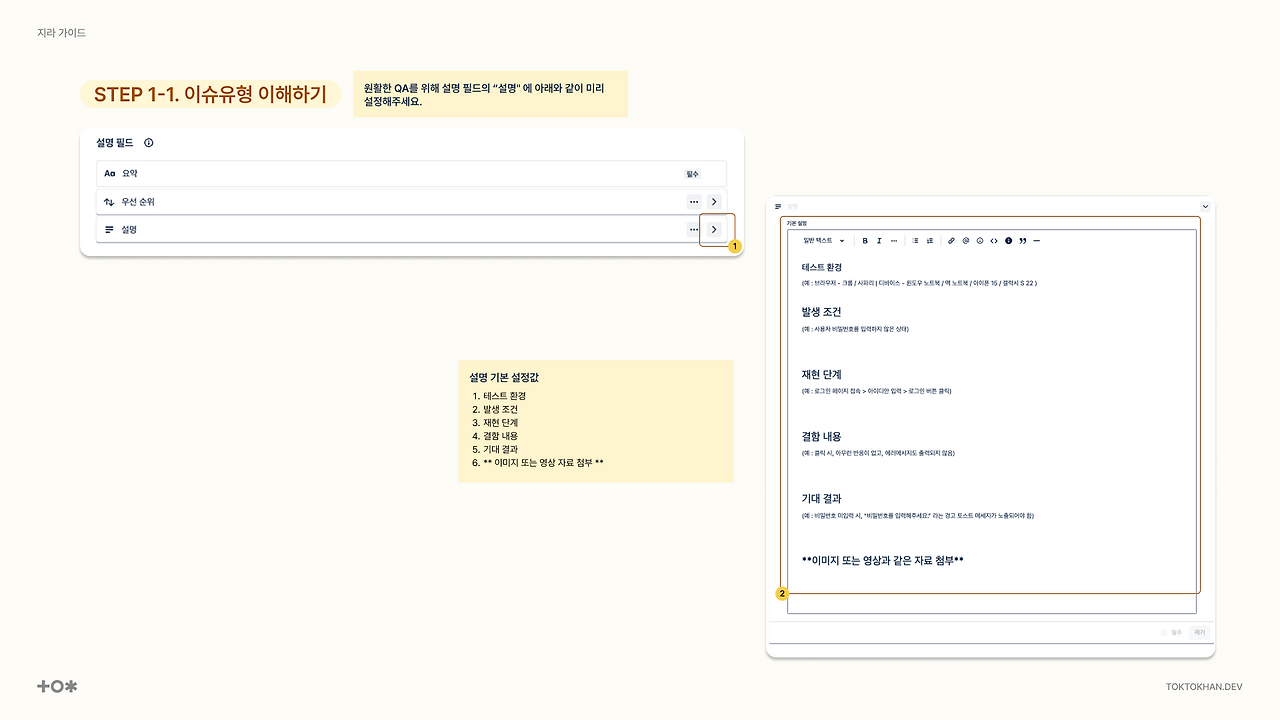Open more text formatting options in editor
This screenshot has height=720, width=1280.
tap(894, 240)
